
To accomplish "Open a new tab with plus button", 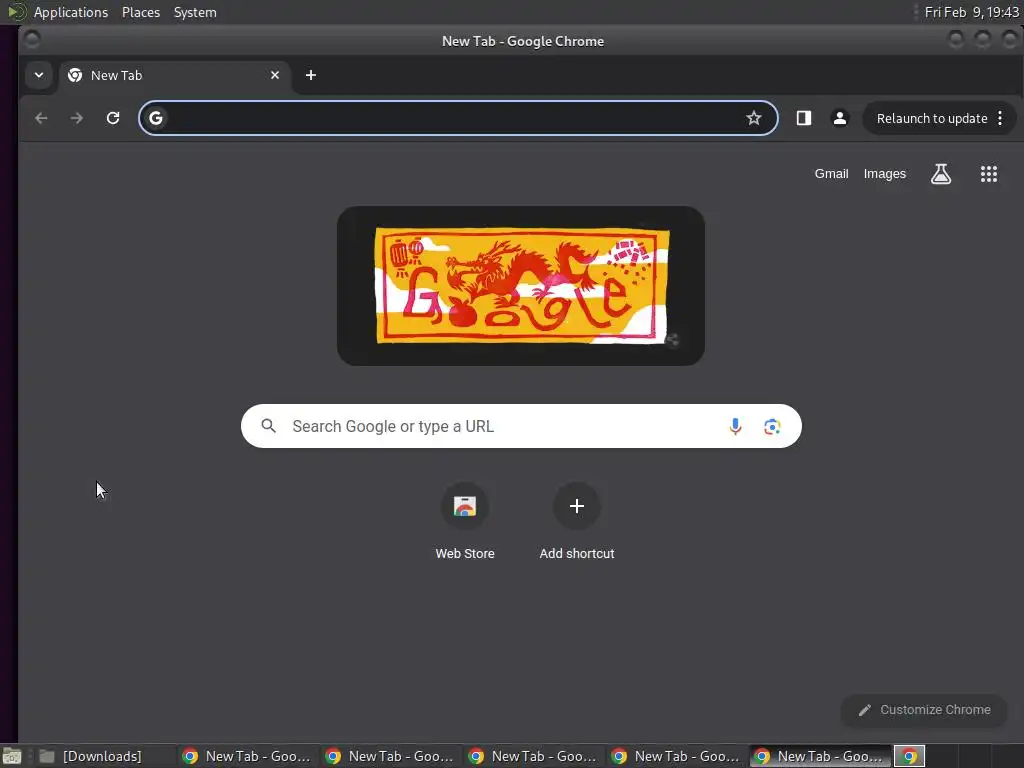I will coord(311,75).
